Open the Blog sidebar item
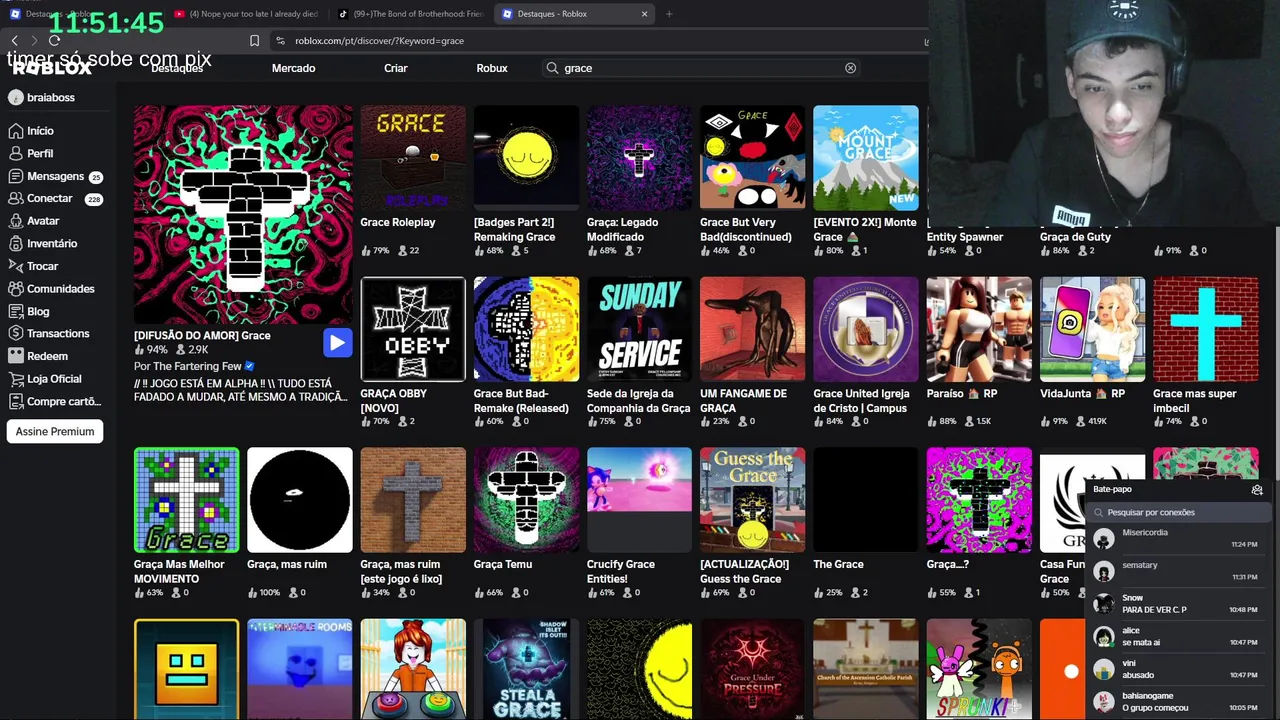Screen dimensions: 1280x720 (29, 311)
